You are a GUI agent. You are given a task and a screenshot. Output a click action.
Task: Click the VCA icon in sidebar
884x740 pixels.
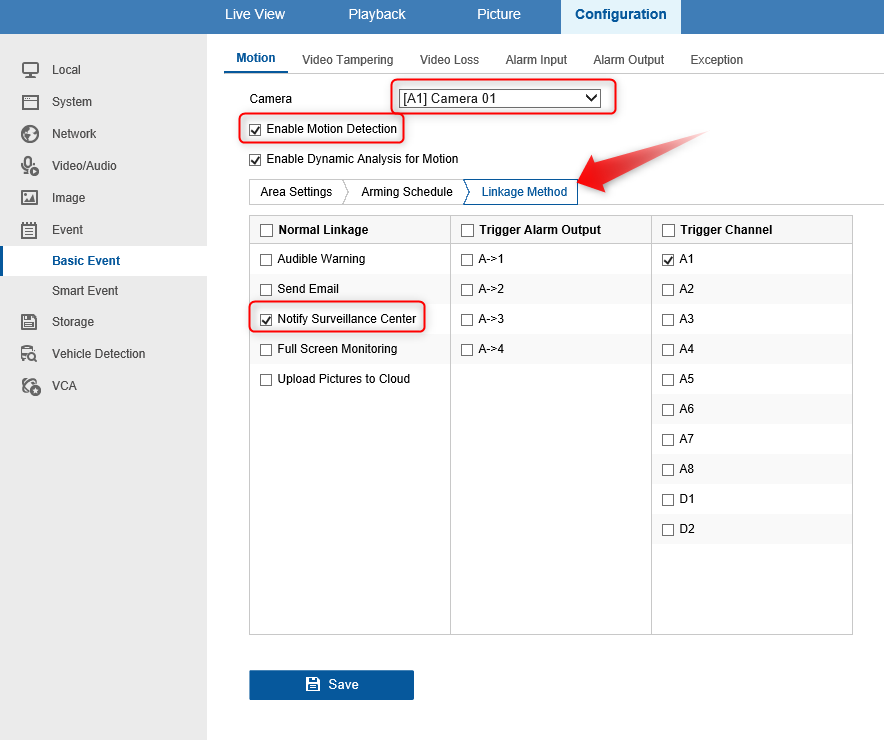[30, 386]
